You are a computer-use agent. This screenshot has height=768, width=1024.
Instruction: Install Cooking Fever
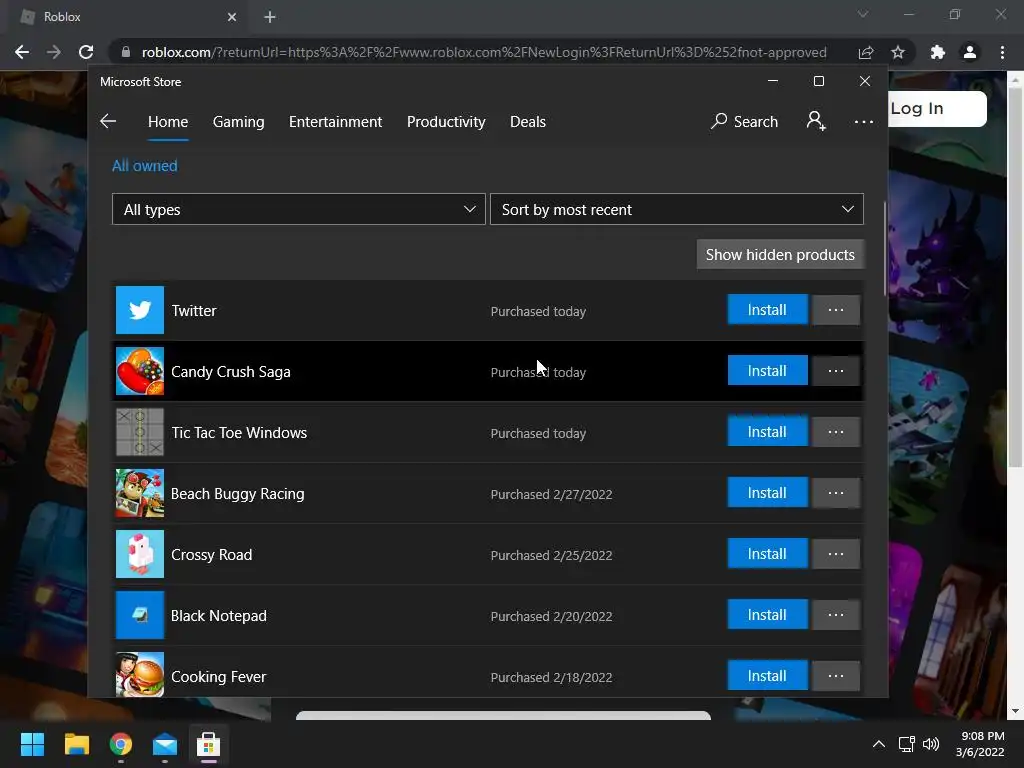(767, 676)
